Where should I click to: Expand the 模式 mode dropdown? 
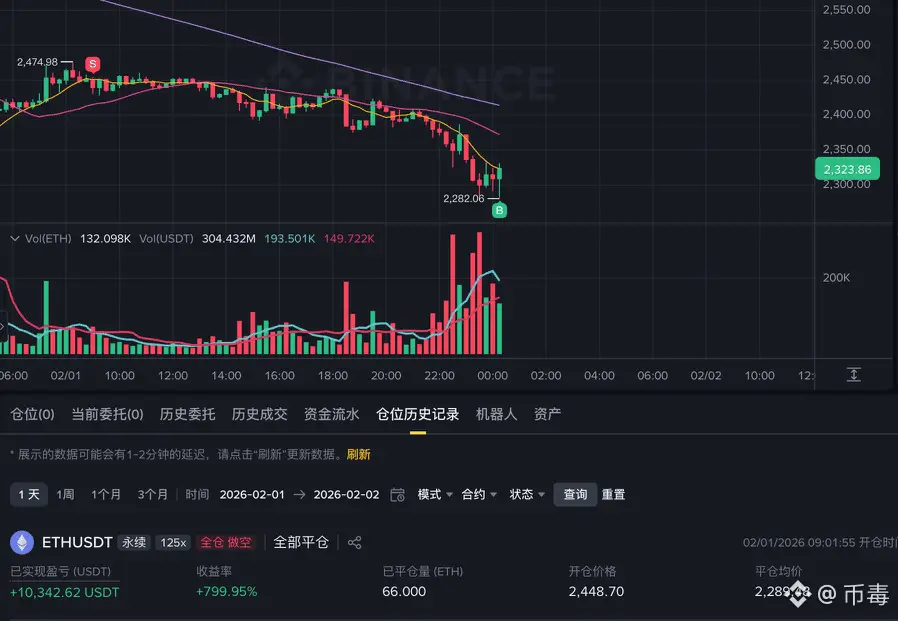435,494
